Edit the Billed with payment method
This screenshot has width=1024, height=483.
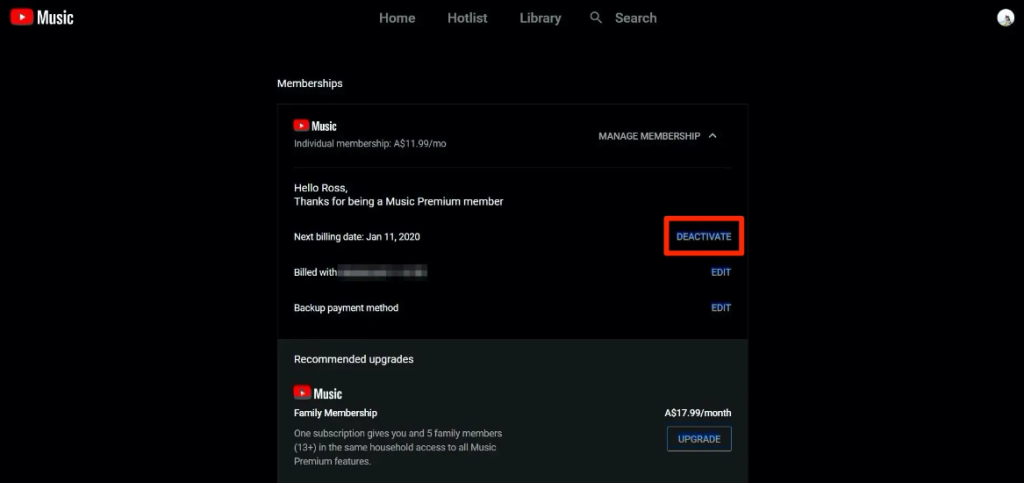click(x=721, y=272)
